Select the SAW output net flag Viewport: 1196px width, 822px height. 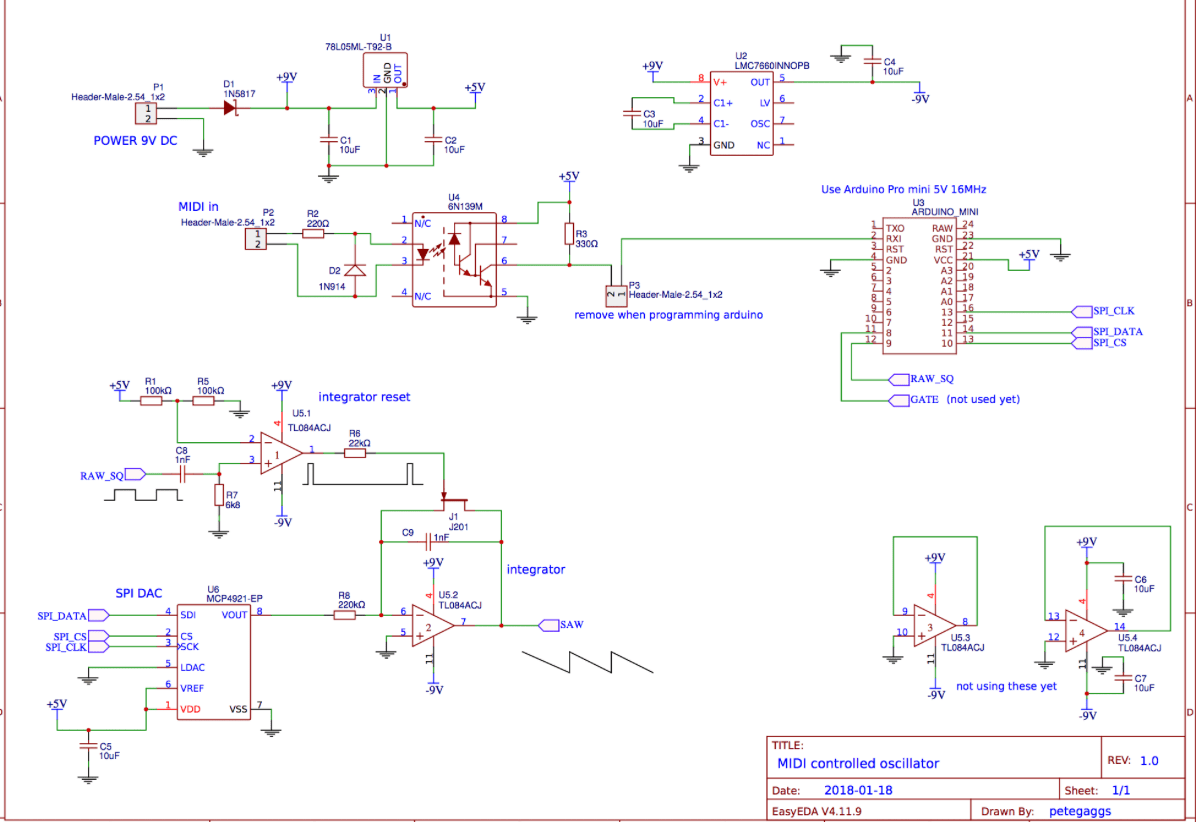(549, 624)
